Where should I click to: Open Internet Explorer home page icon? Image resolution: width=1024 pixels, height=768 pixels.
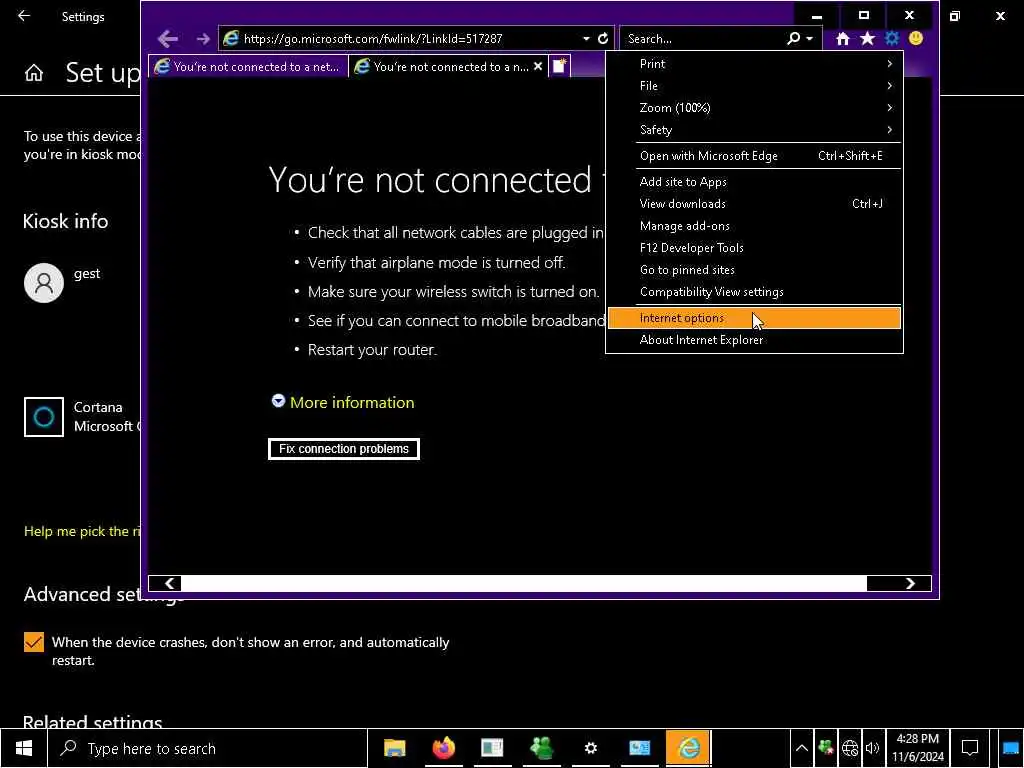pos(842,39)
